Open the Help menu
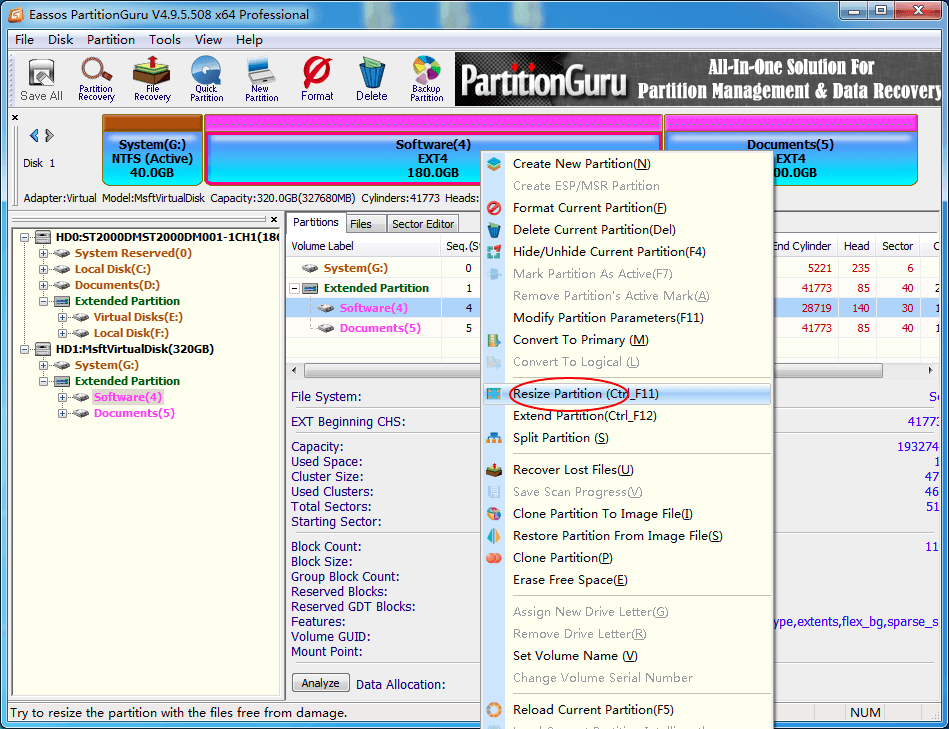949x729 pixels. [249, 40]
